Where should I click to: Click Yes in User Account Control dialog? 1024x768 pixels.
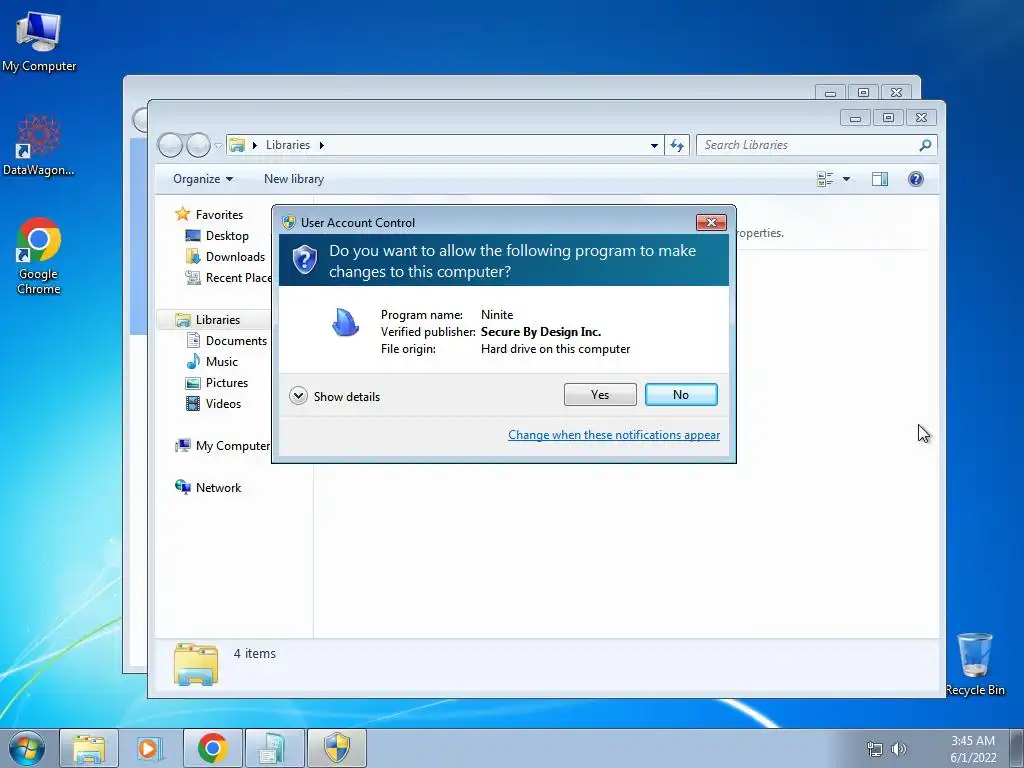(600, 394)
